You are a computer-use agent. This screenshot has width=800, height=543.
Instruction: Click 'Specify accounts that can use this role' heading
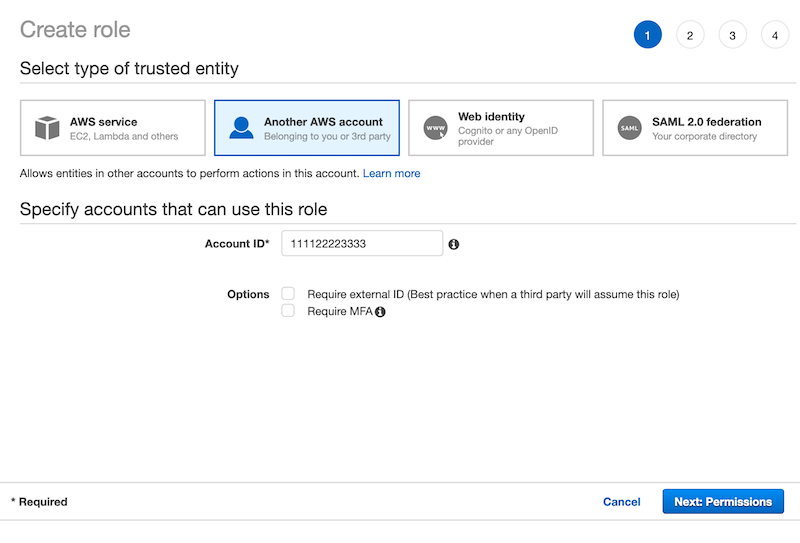click(173, 209)
